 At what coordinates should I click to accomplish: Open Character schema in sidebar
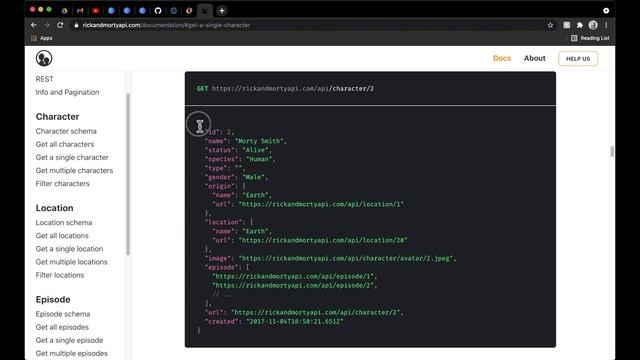pyautogui.click(x=66, y=131)
